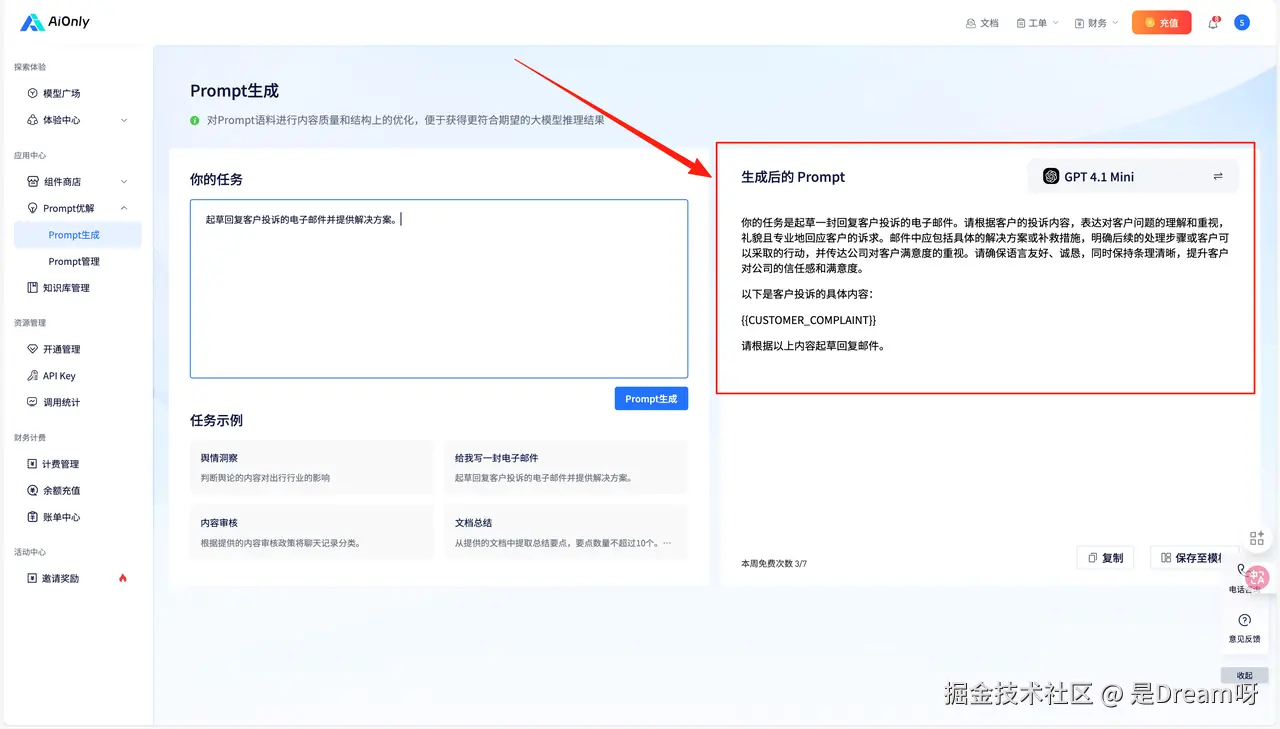Click the 本周免费次数 3/7 text
The width and height of the screenshot is (1280, 729).
coord(774,564)
